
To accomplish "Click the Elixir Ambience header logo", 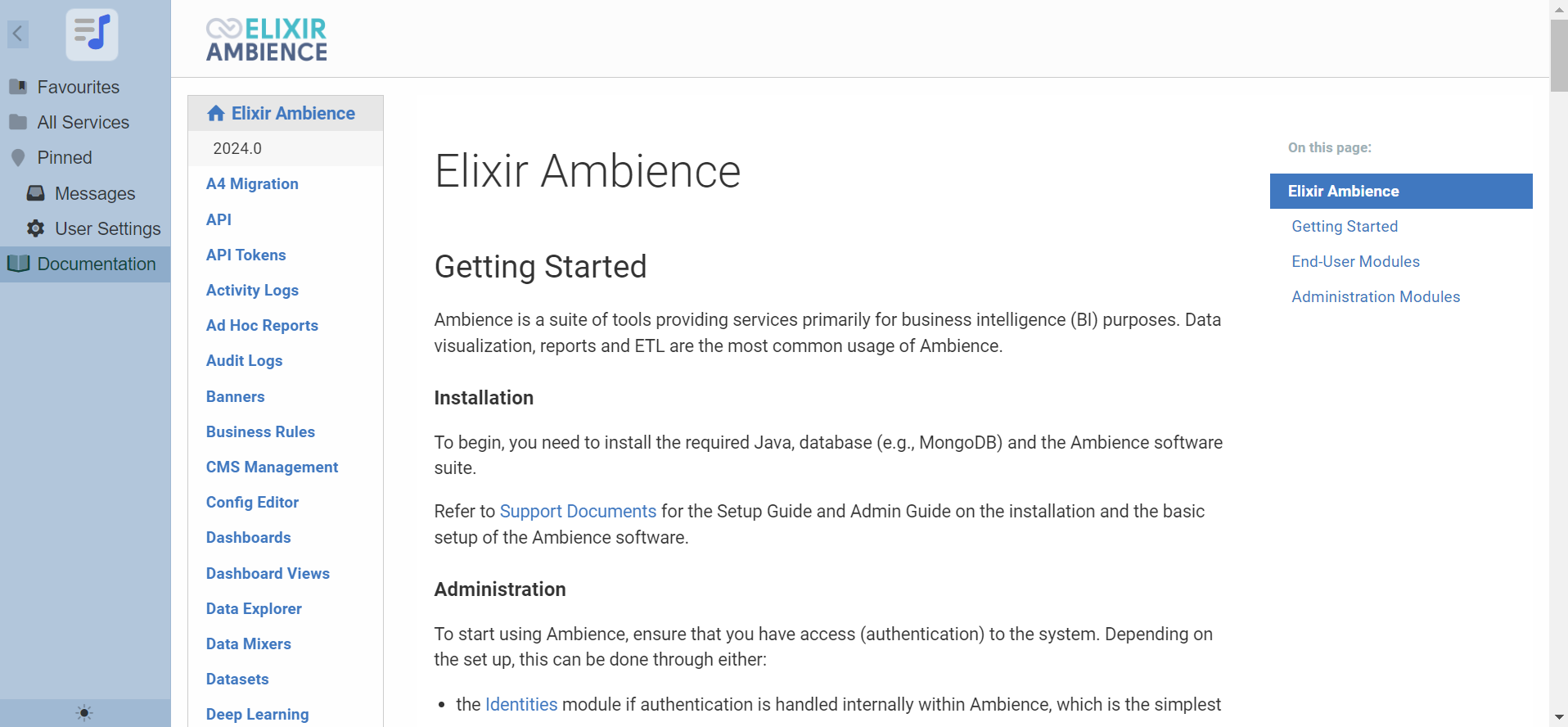I will click(267, 39).
